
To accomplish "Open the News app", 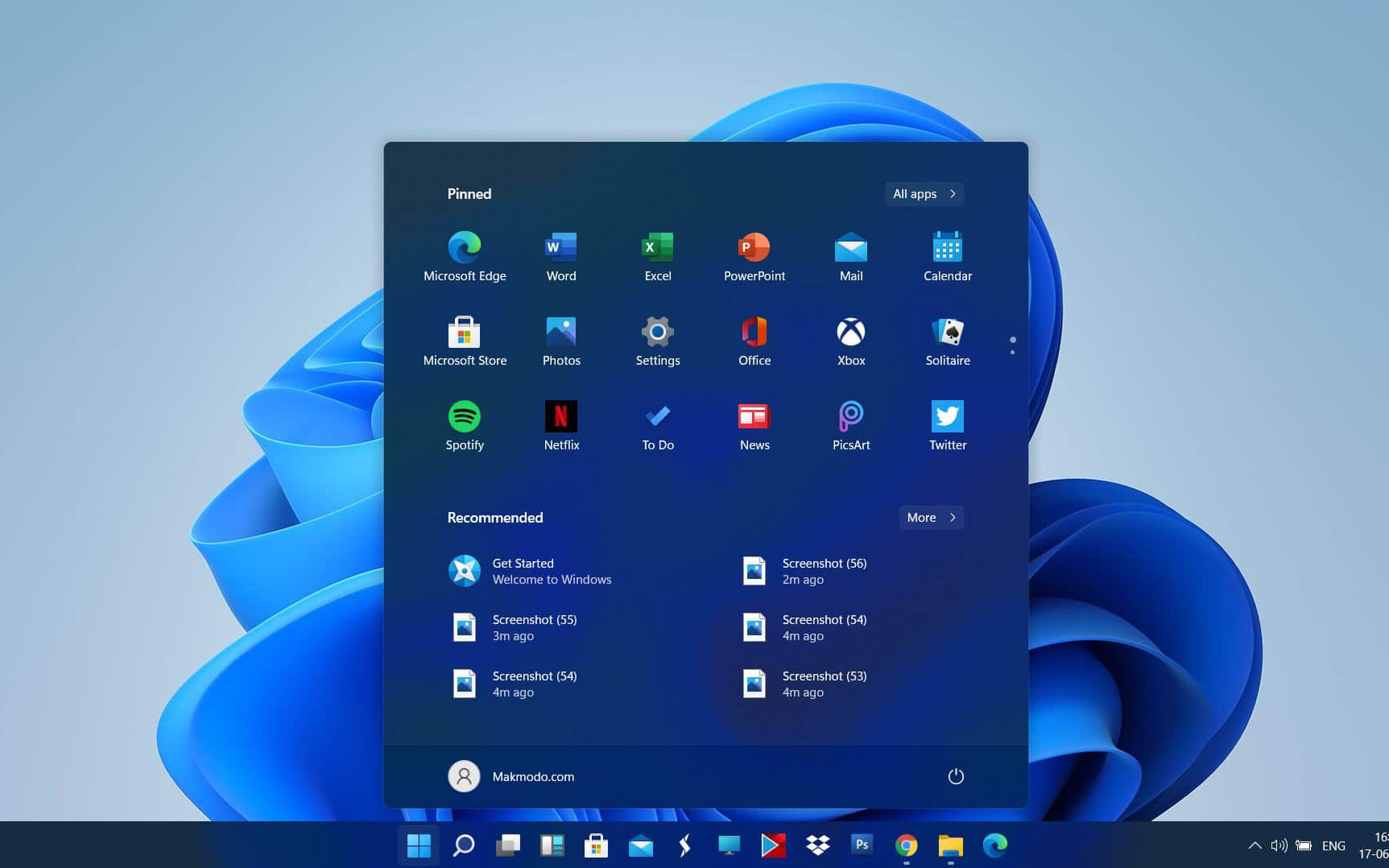I will pos(754,425).
